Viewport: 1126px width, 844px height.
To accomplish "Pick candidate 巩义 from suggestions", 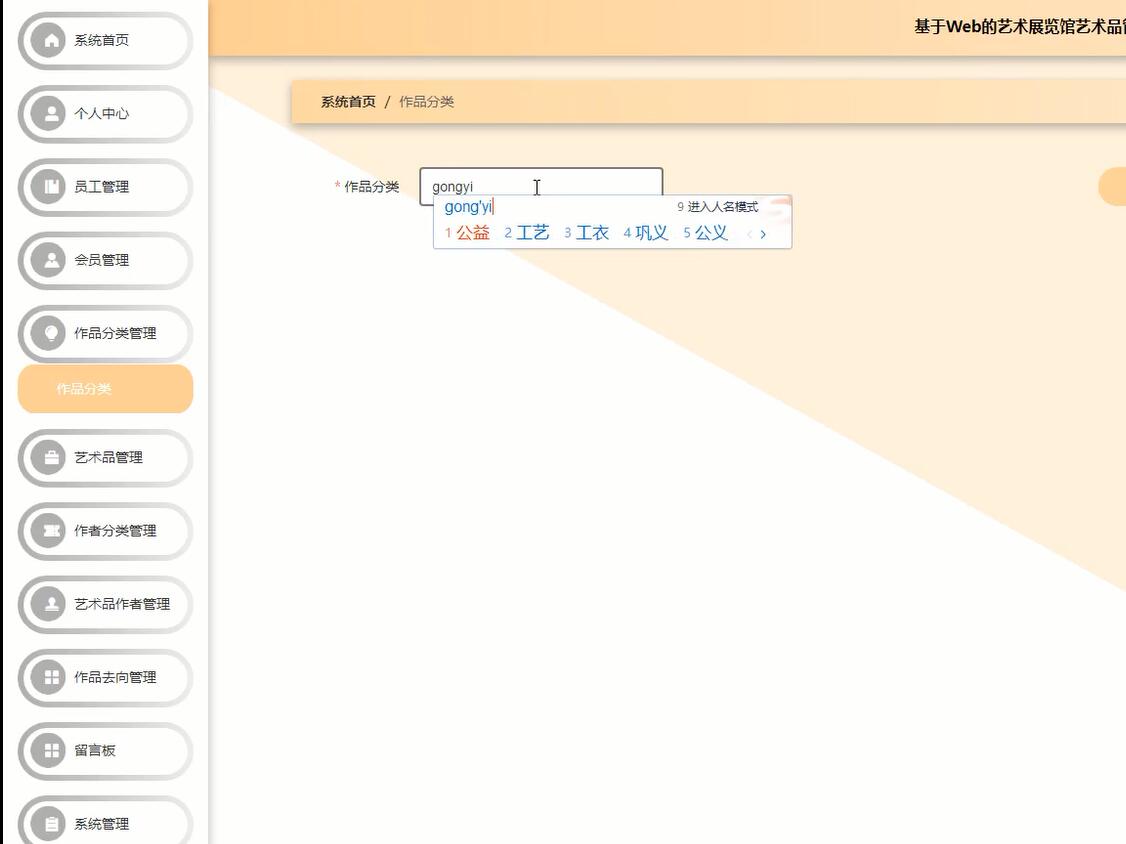I will pos(651,232).
